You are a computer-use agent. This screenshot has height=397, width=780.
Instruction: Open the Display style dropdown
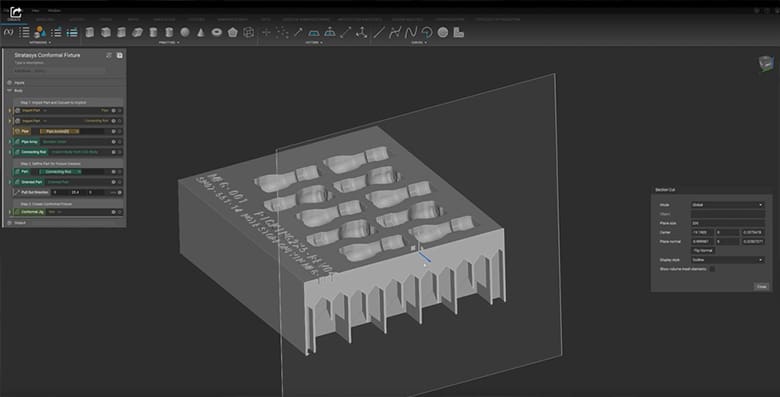point(727,260)
